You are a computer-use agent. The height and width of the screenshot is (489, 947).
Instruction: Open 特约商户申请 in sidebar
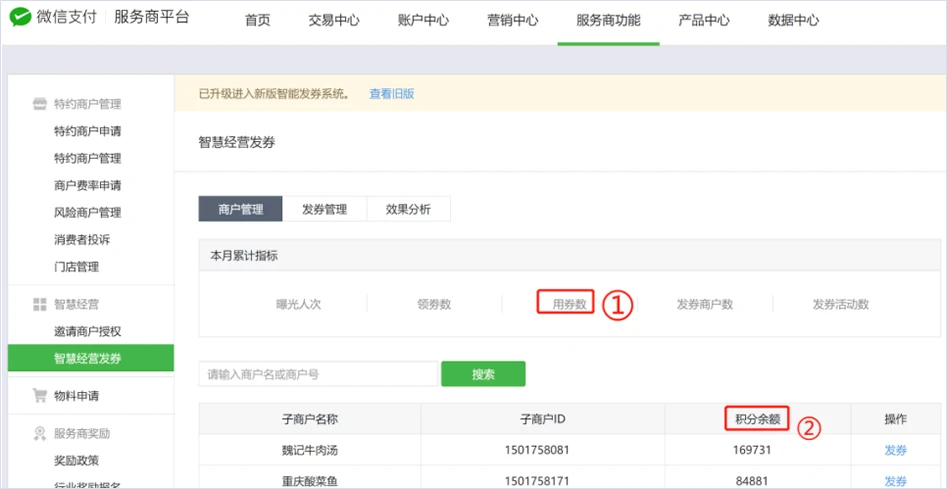(88, 131)
